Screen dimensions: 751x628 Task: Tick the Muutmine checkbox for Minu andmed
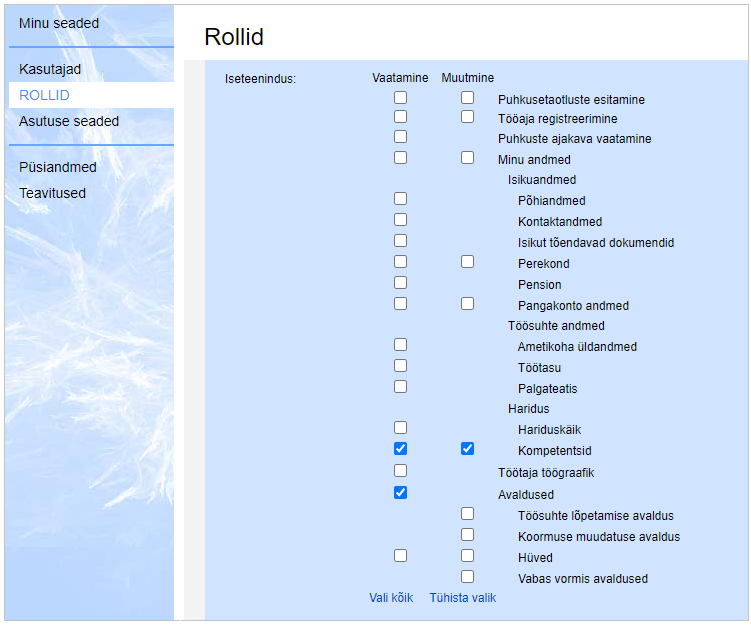[x=467, y=158]
